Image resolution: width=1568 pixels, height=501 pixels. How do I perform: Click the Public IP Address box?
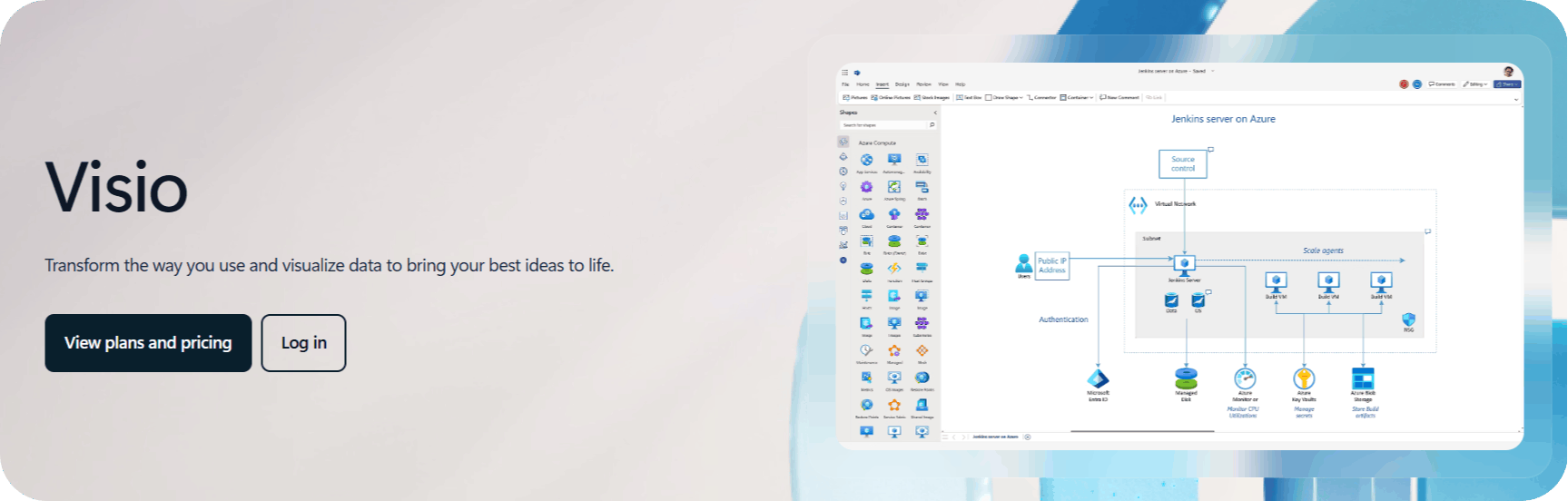point(1052,266)
